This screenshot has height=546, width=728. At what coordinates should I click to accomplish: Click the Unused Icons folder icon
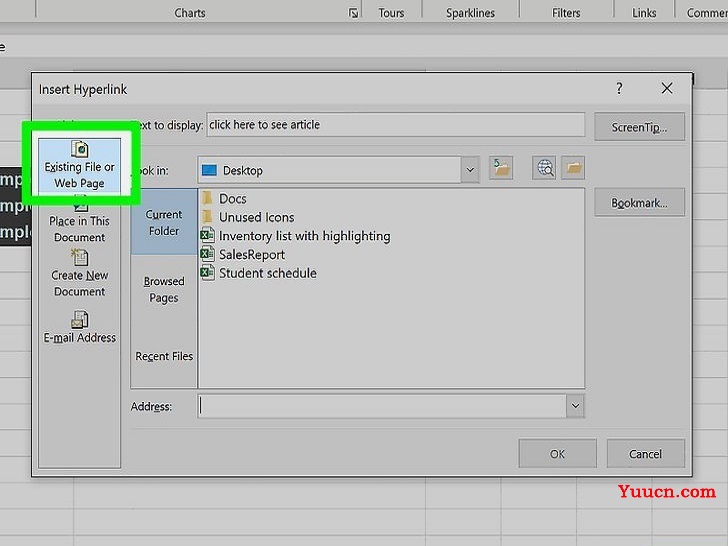click(x=207, y=217)
